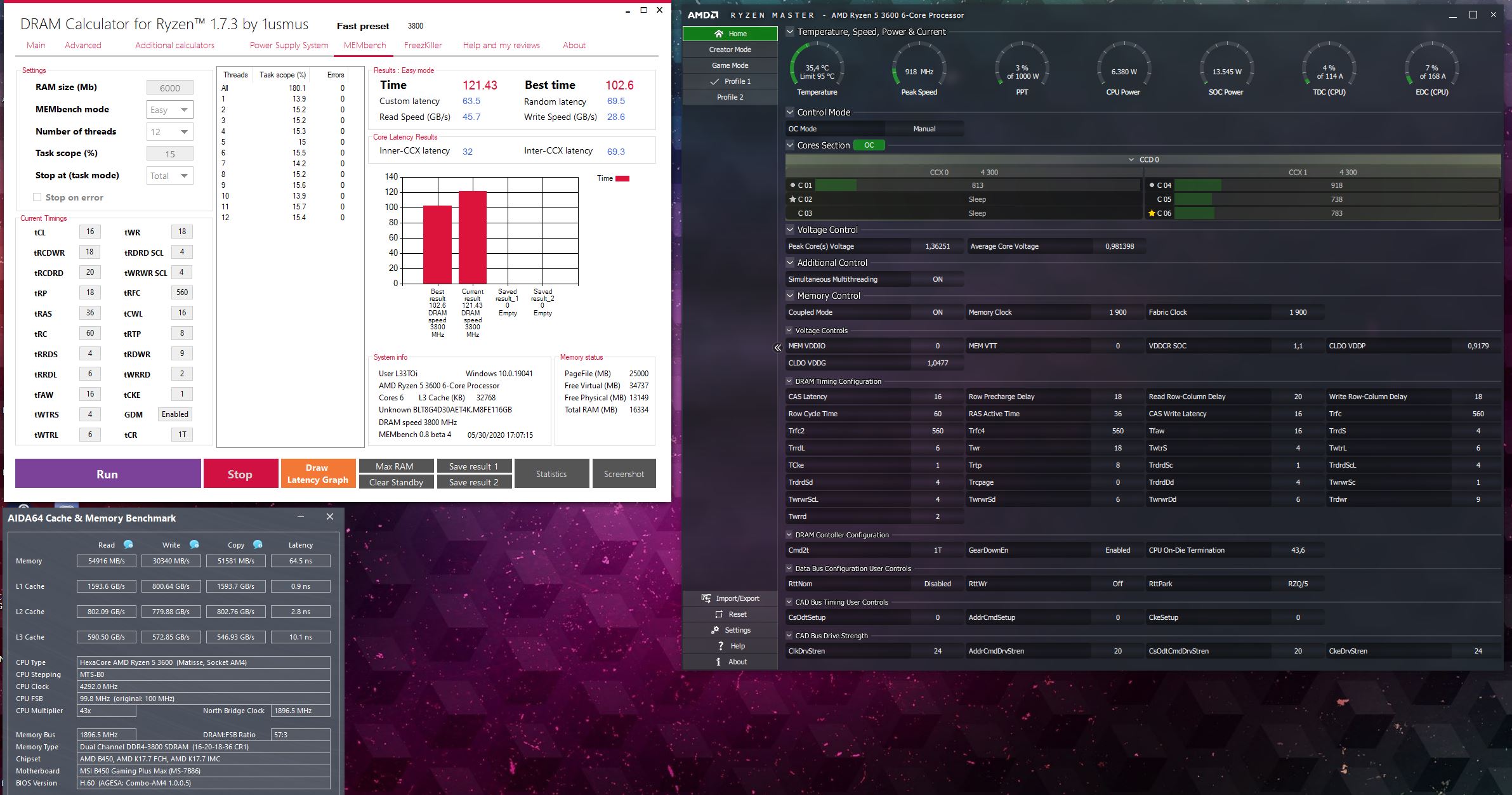Screen dimensions: 1512x795
Task: Click the Home icon in Ryzen Master
Action: (718, 34)
